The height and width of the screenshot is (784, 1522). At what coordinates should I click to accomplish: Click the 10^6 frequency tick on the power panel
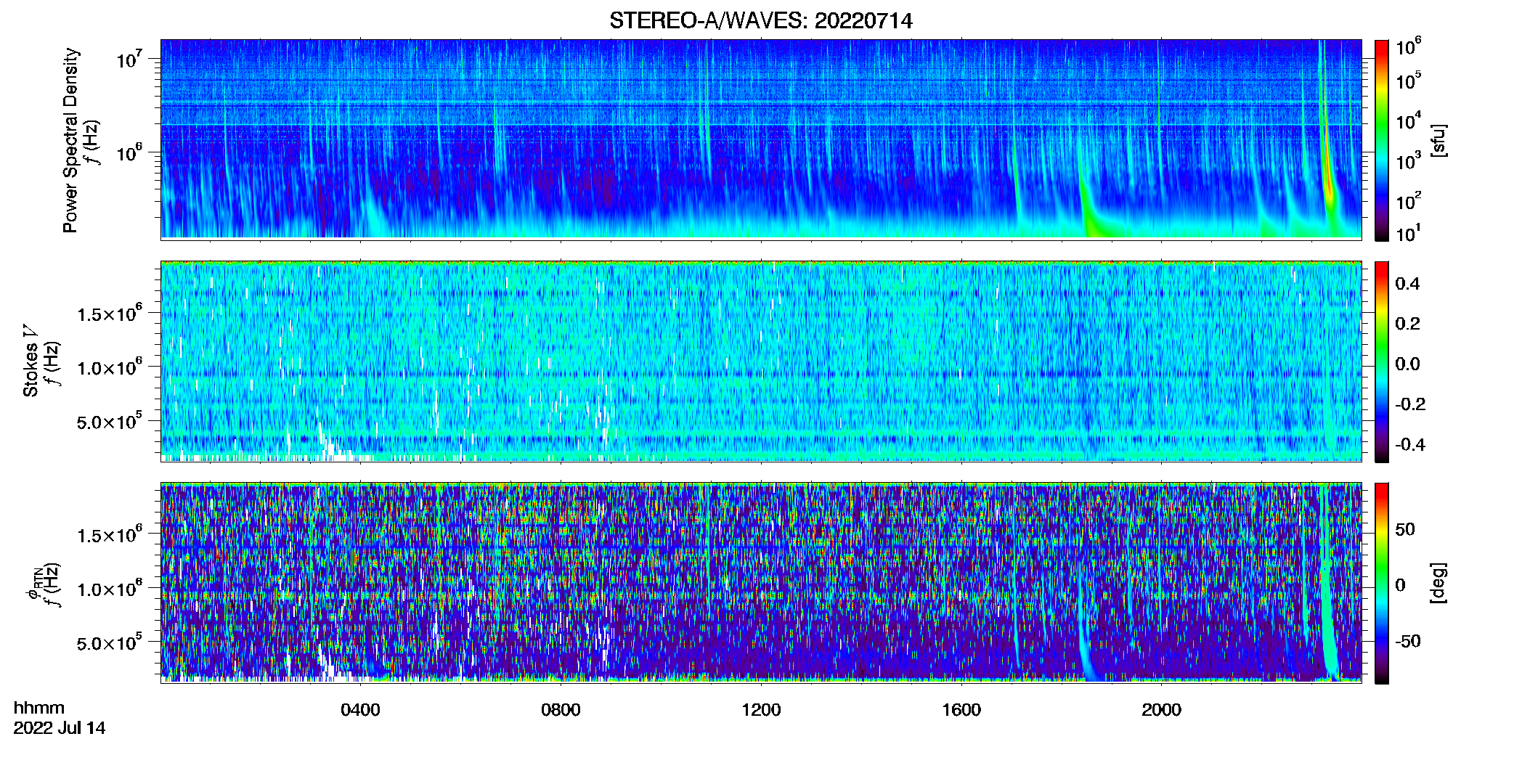point(129,152)
